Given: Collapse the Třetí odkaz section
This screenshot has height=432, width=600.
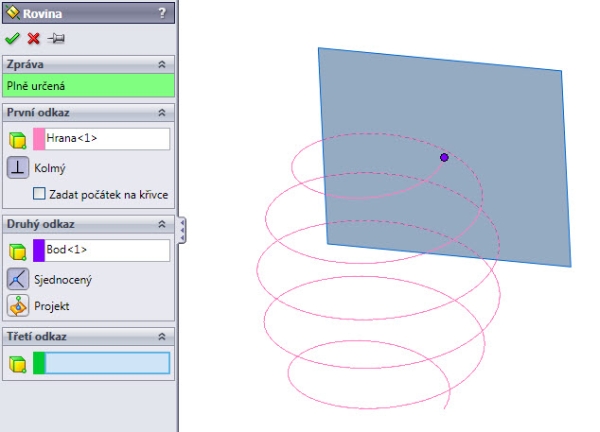Looking at the screenshot, I should coord(162,336).
